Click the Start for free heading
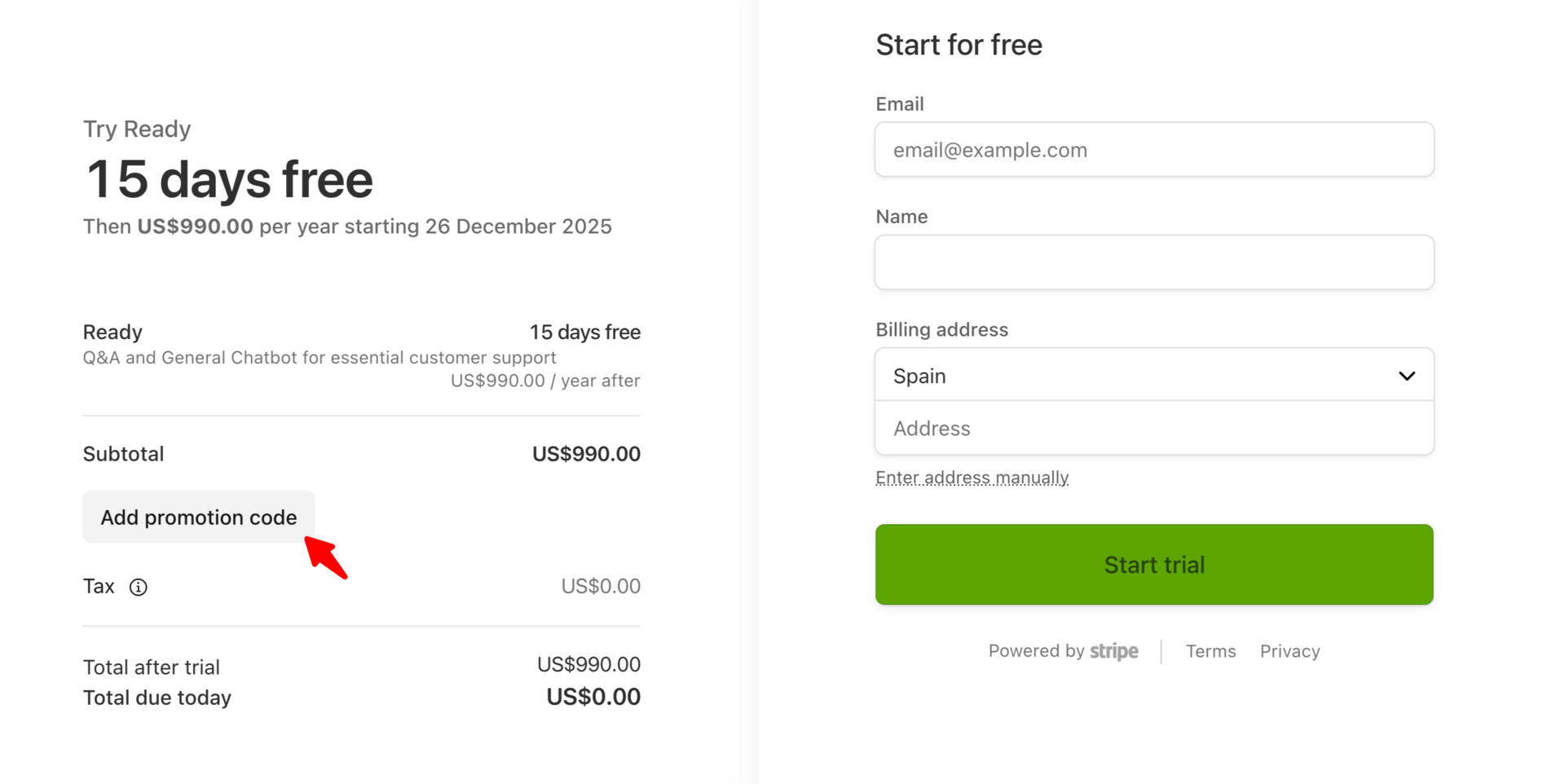1565x784 pixels. click(959, 45)
